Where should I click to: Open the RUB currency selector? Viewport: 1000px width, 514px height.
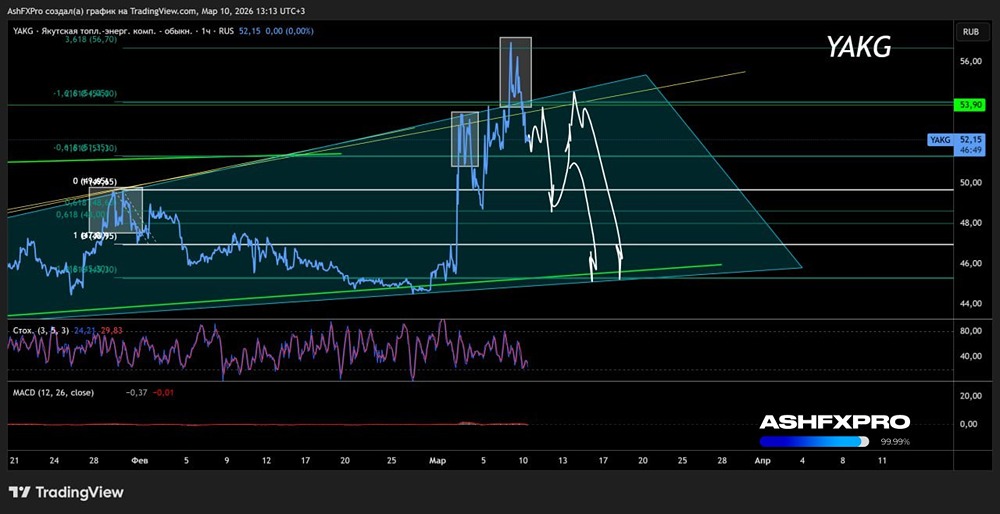point(971,32)
